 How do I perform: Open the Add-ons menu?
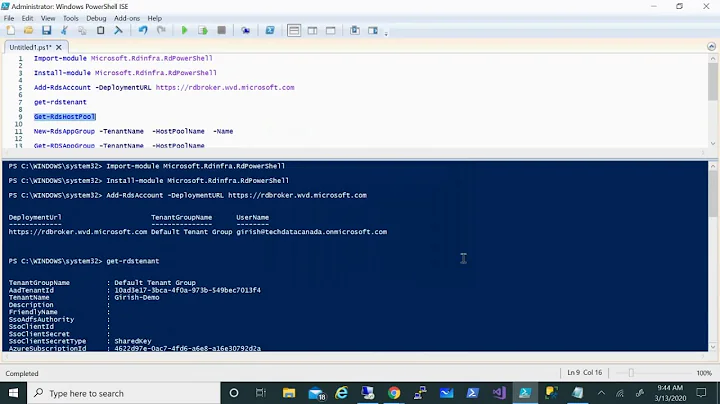pyautogui.click(x=127, y=18)
